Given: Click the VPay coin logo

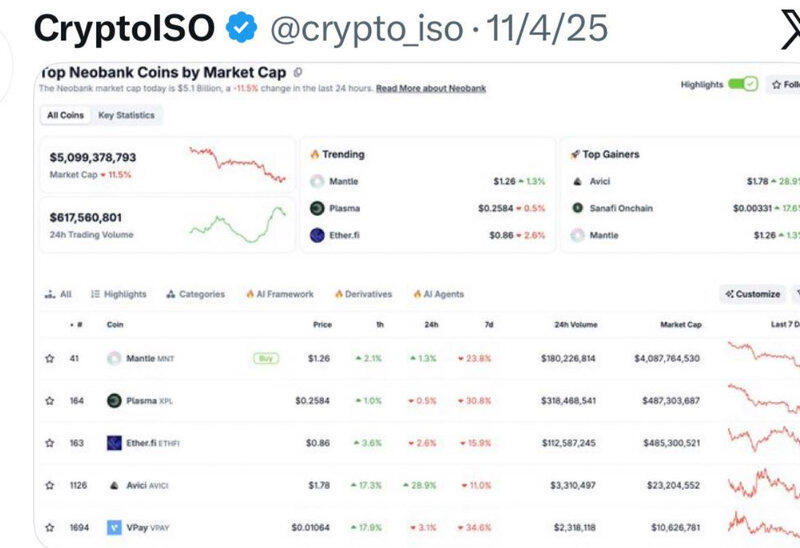Looking at the screenshot, I should point(115,526).
